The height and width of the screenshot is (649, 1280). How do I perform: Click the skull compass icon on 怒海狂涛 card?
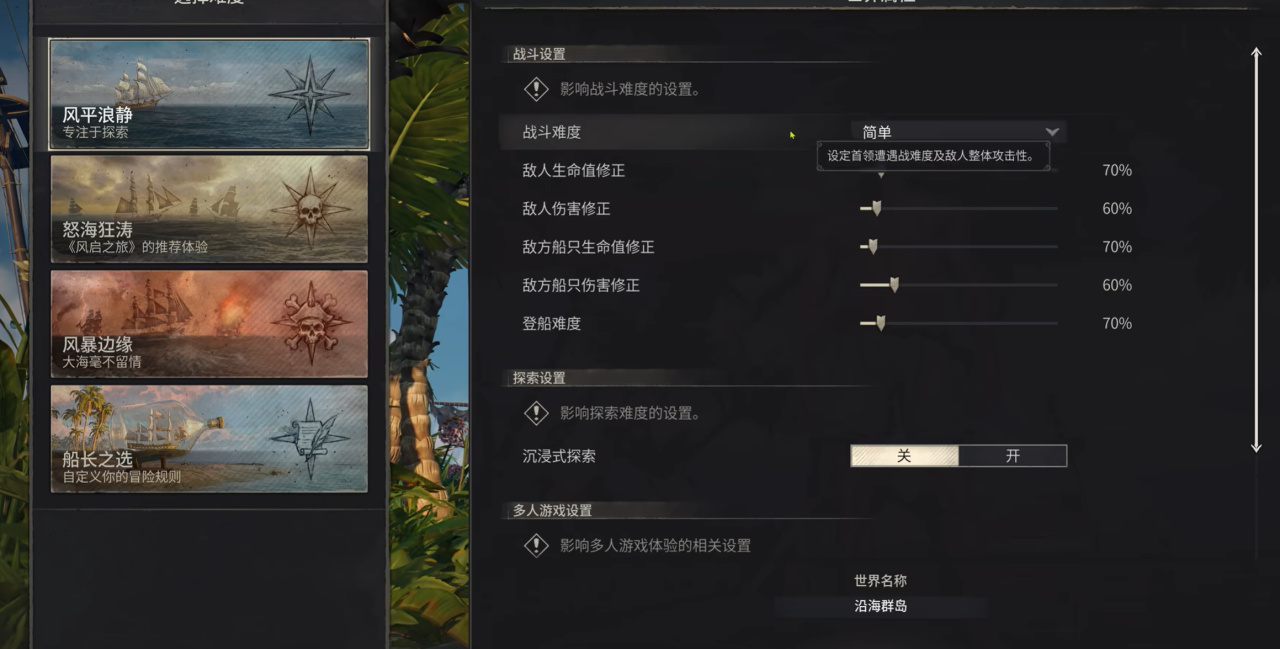(x=309, y=209)
